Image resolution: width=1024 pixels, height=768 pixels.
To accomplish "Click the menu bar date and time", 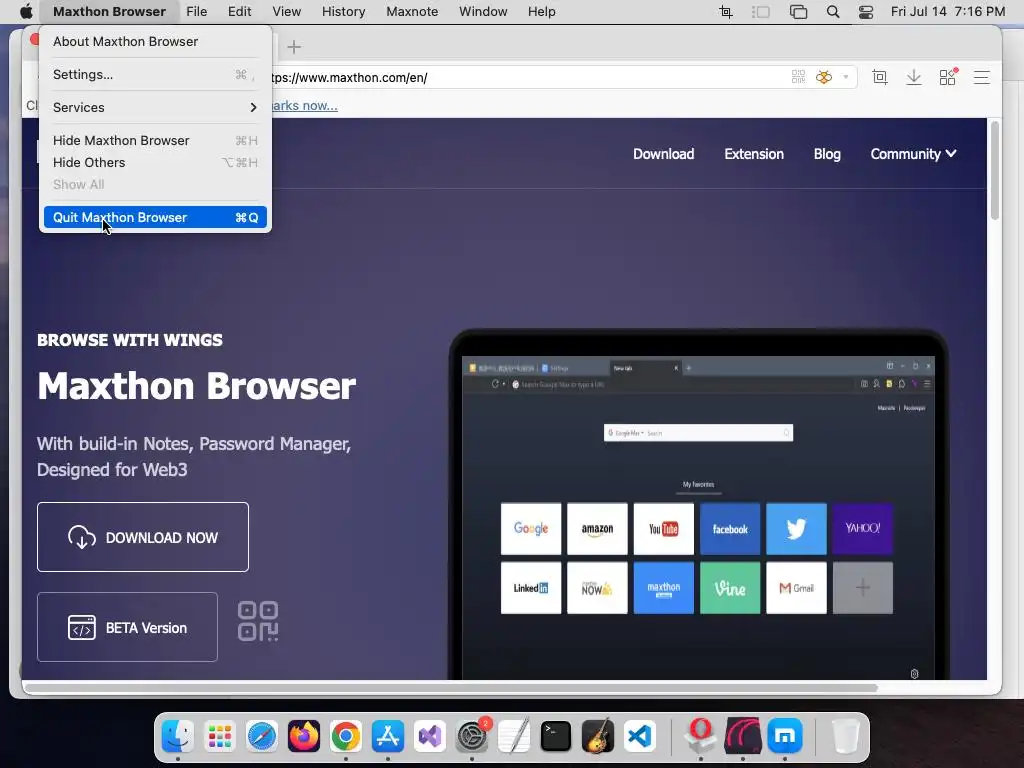I will [948, 11].
